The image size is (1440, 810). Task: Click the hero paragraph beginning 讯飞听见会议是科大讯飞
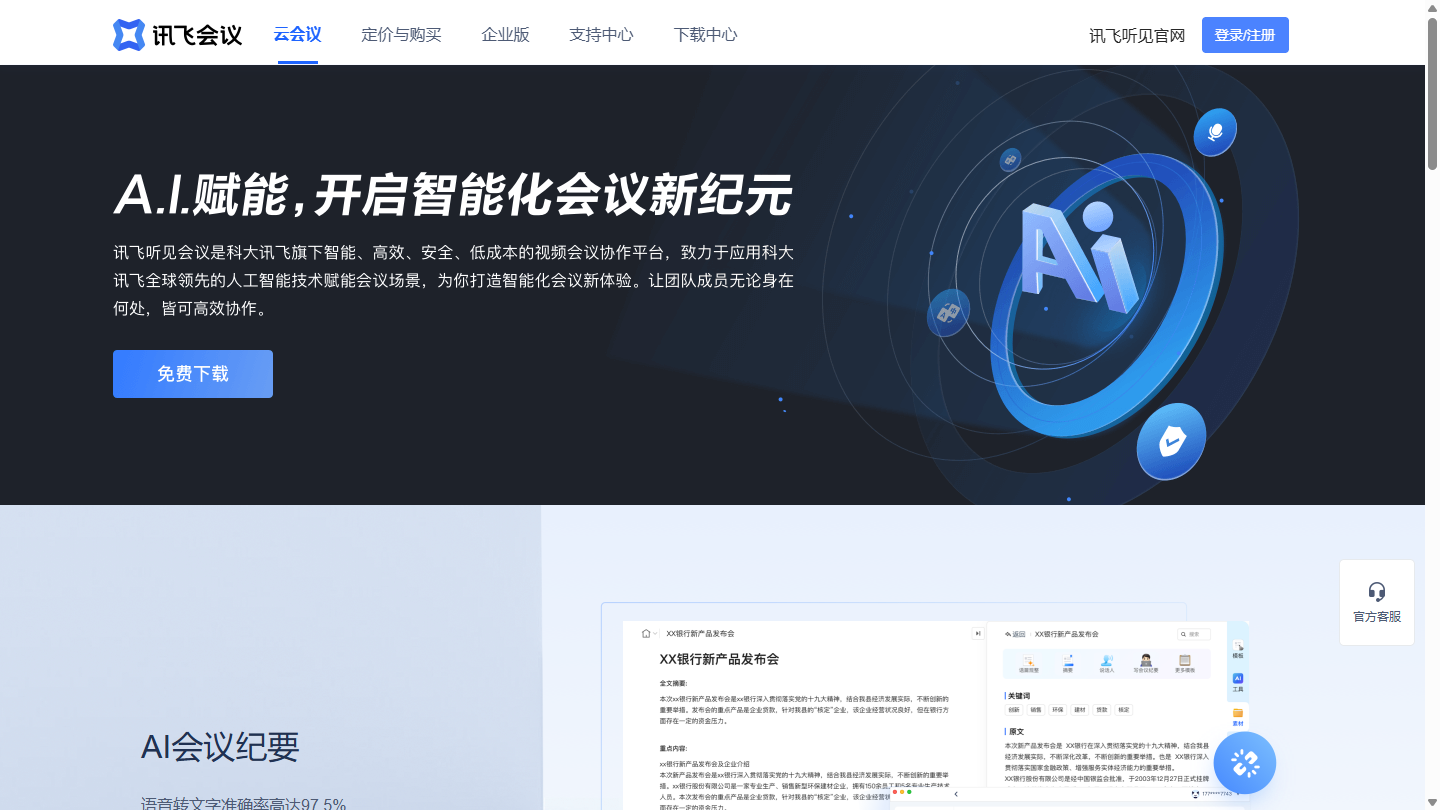coord(453,280)
